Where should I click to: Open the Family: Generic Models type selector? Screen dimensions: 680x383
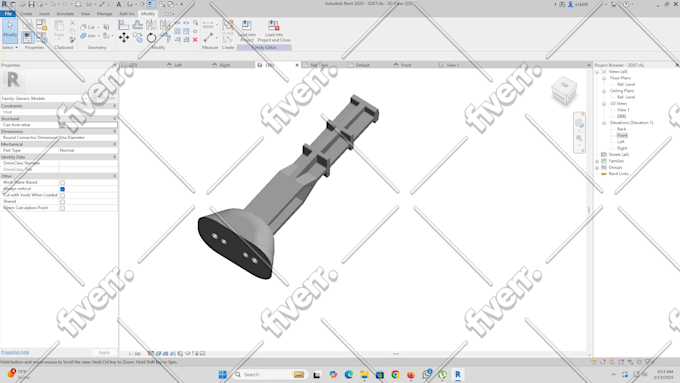pyautogui.click(x=45, y=98)
